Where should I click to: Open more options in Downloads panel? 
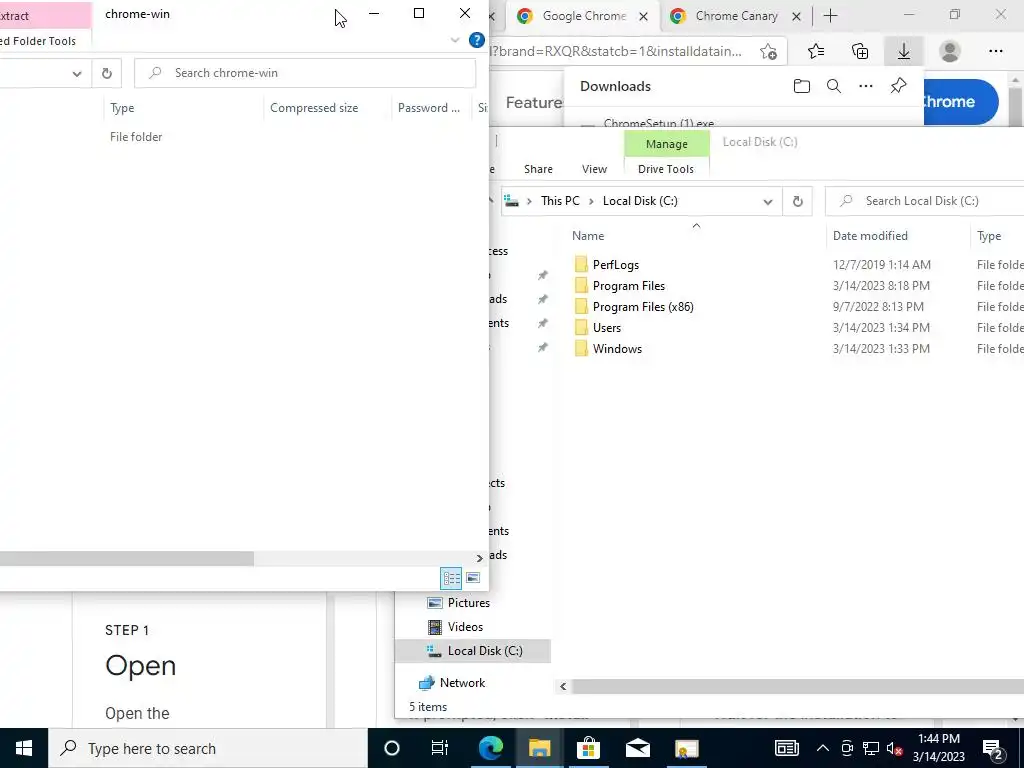tap(866, 86)
